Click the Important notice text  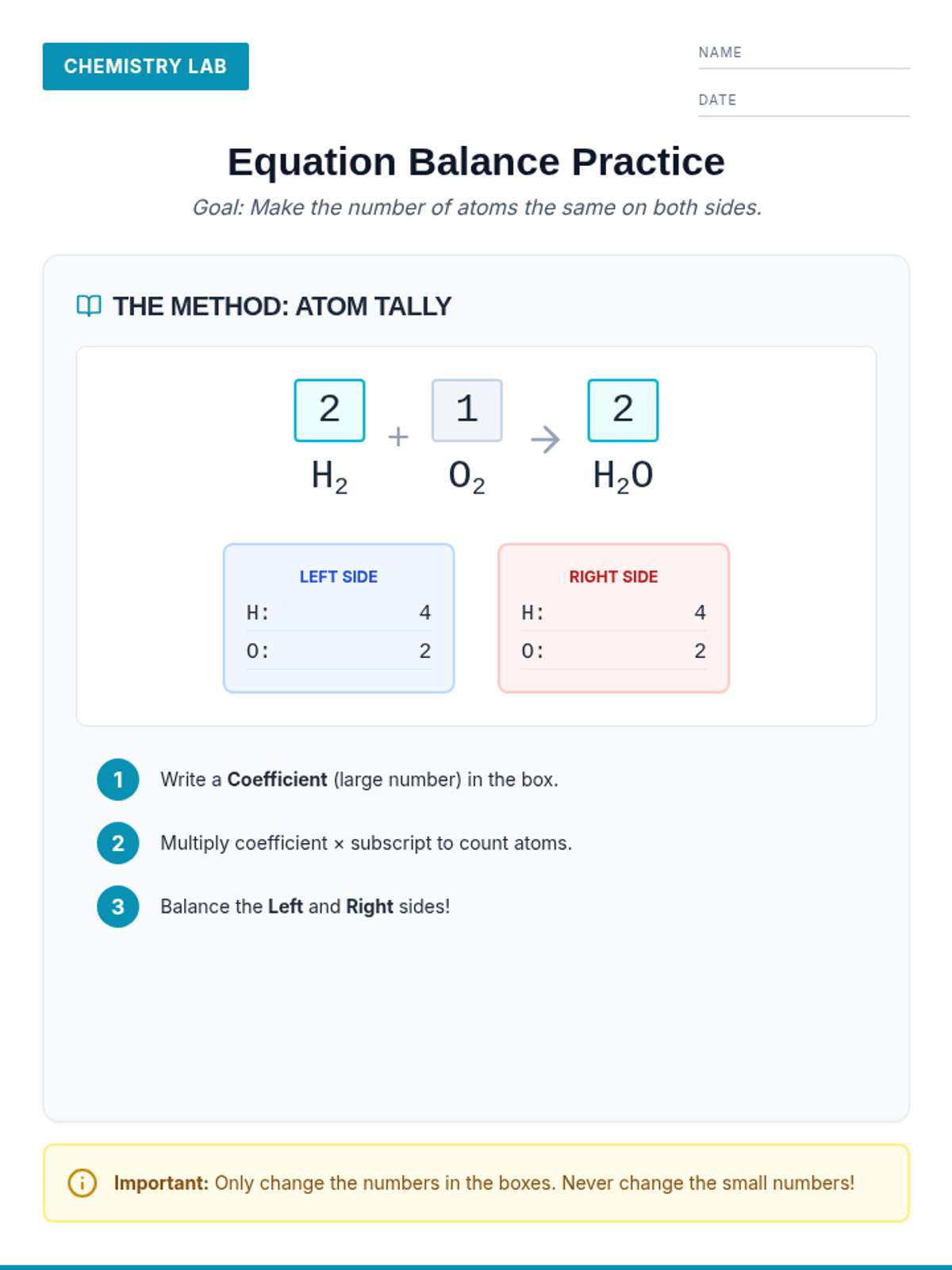coord(484,1183)
